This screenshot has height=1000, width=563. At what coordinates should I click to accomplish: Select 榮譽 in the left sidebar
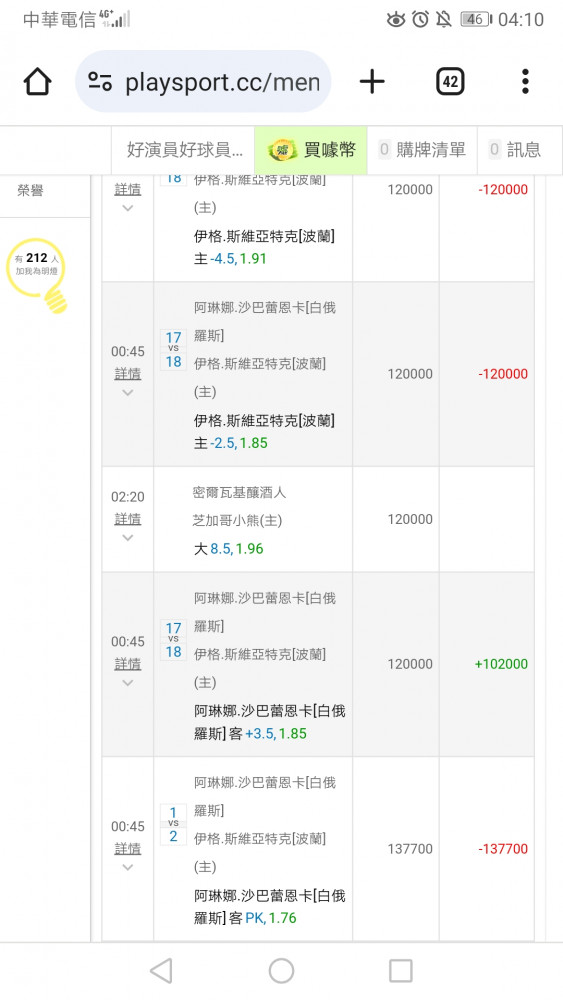30,190
